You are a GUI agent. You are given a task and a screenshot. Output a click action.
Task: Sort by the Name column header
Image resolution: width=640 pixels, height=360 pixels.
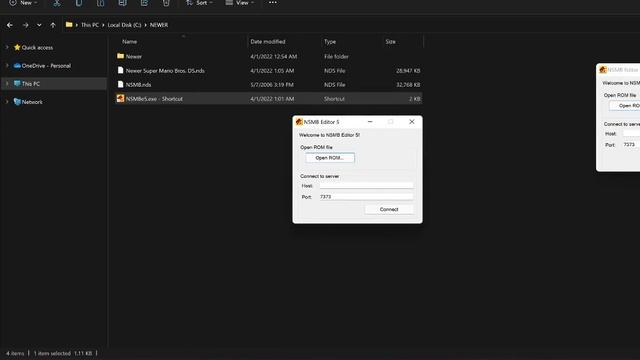pyautogui.click(x=130, y=42)
